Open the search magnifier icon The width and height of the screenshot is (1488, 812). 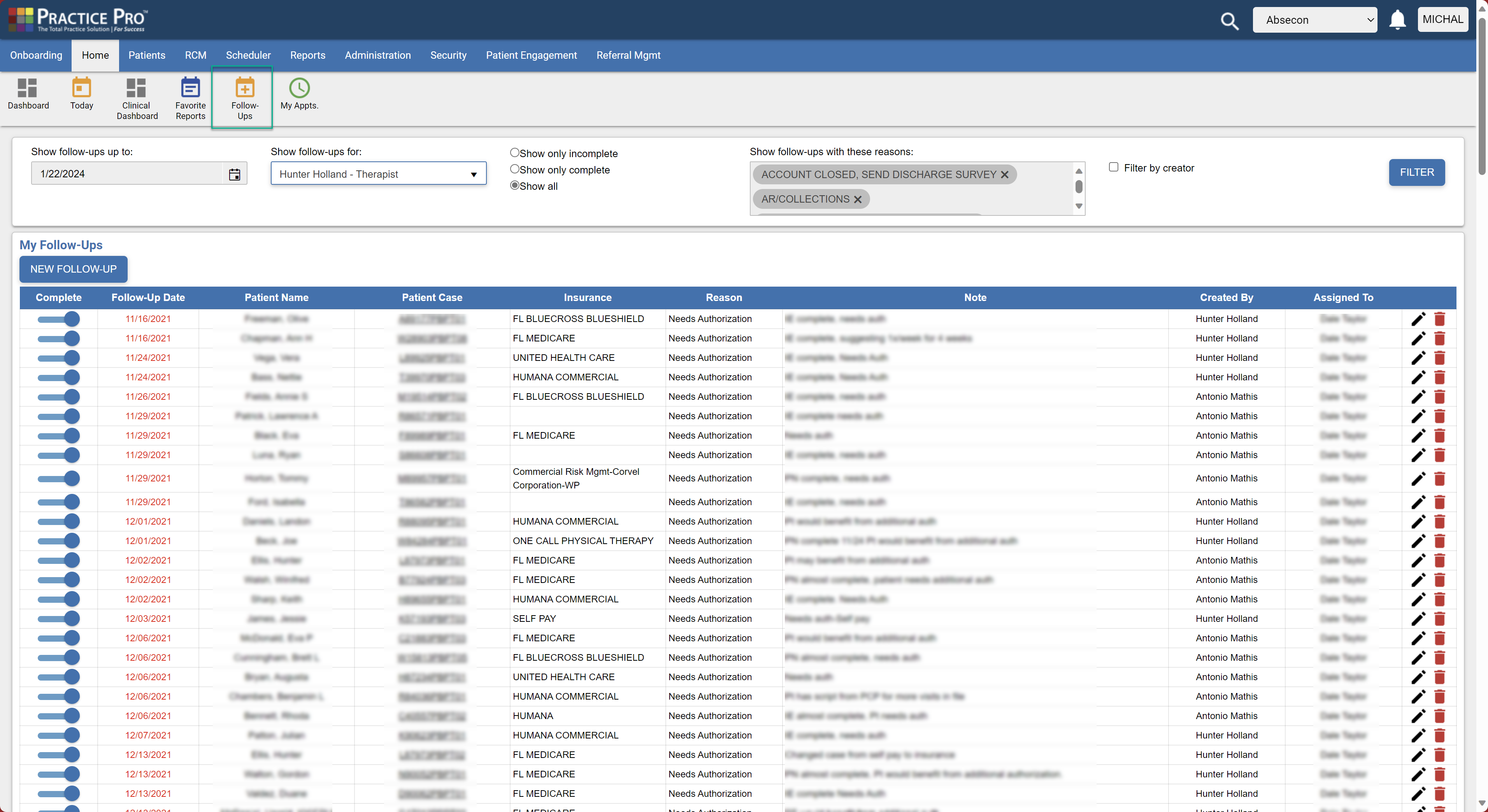1230,21
